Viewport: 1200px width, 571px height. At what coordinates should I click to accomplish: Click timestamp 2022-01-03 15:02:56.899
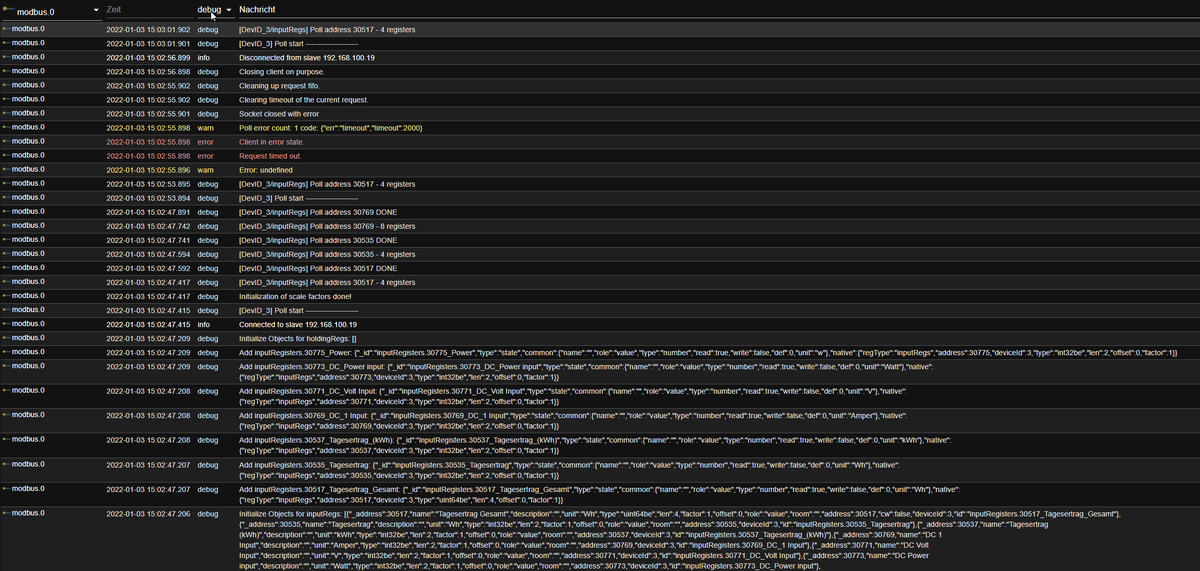pyautogui.click(x=148, y=58)
